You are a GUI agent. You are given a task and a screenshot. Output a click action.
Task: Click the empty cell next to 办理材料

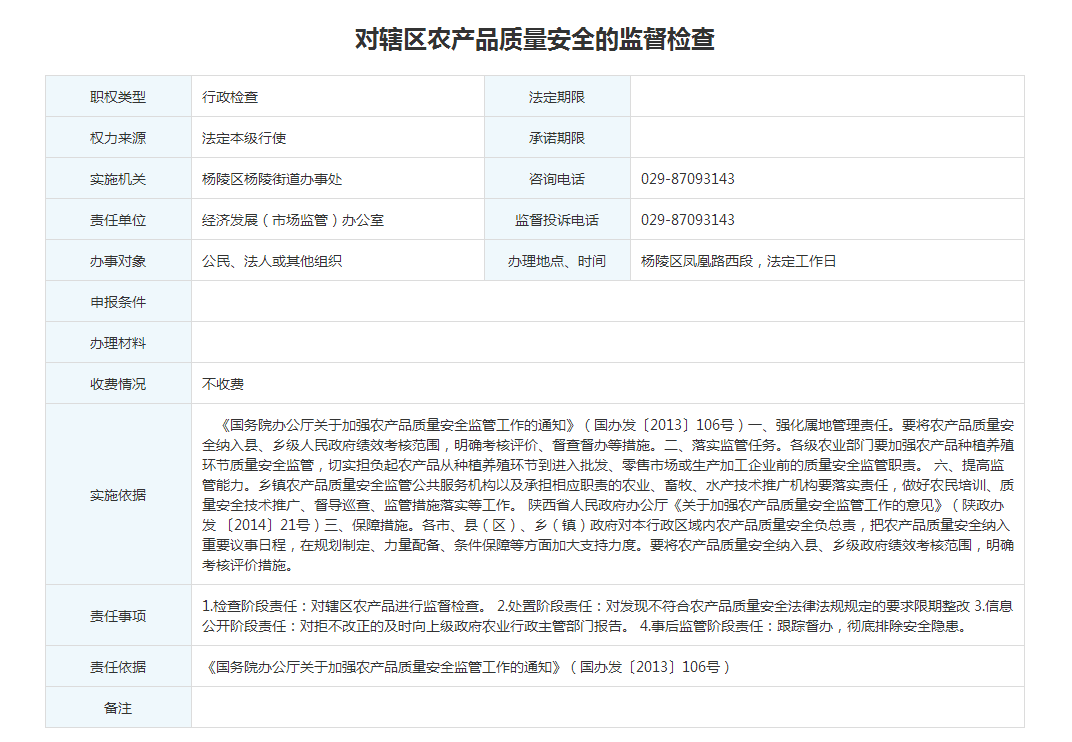(607, 343)
